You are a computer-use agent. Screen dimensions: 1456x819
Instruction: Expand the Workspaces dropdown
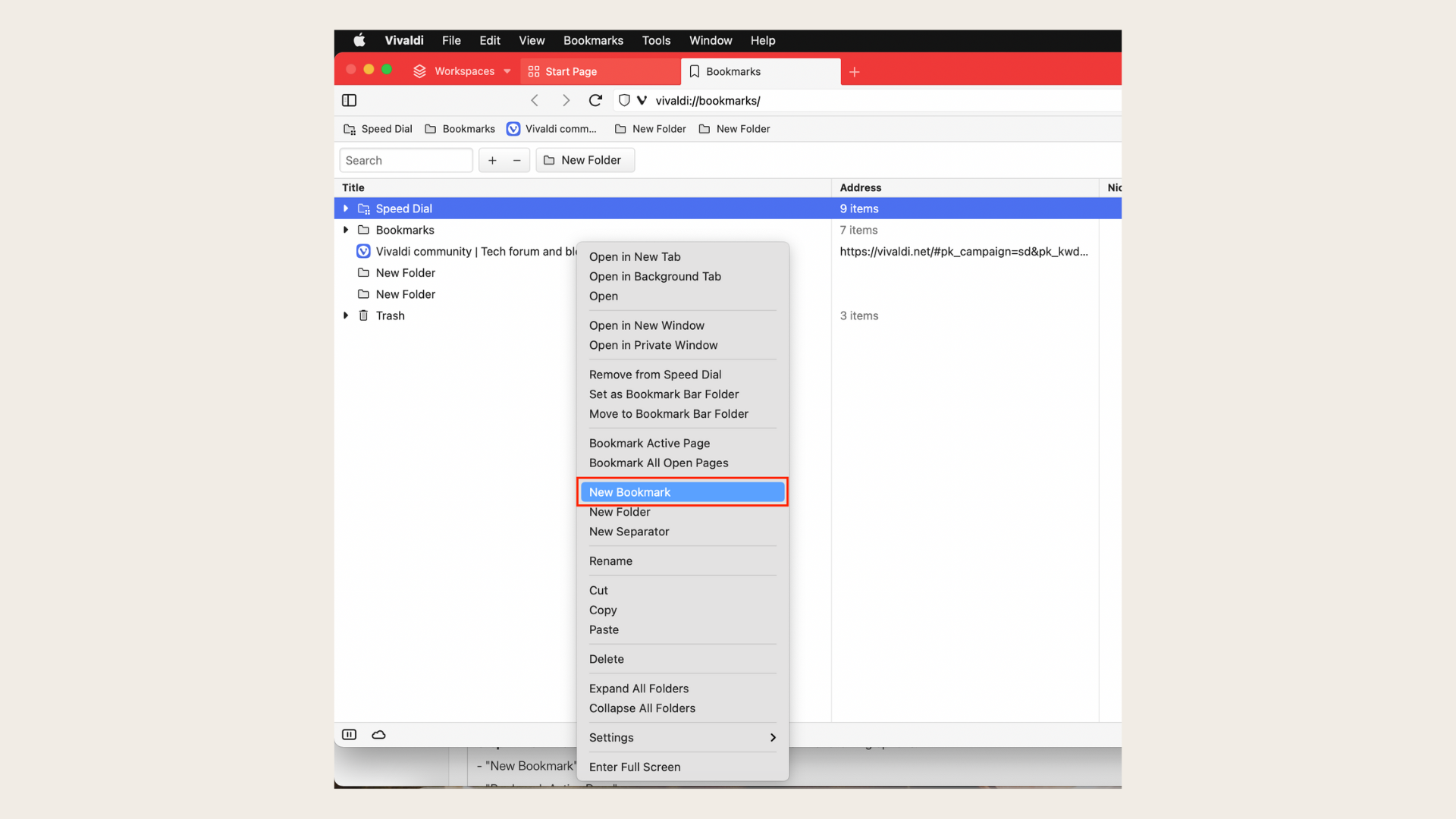point(507,71)
